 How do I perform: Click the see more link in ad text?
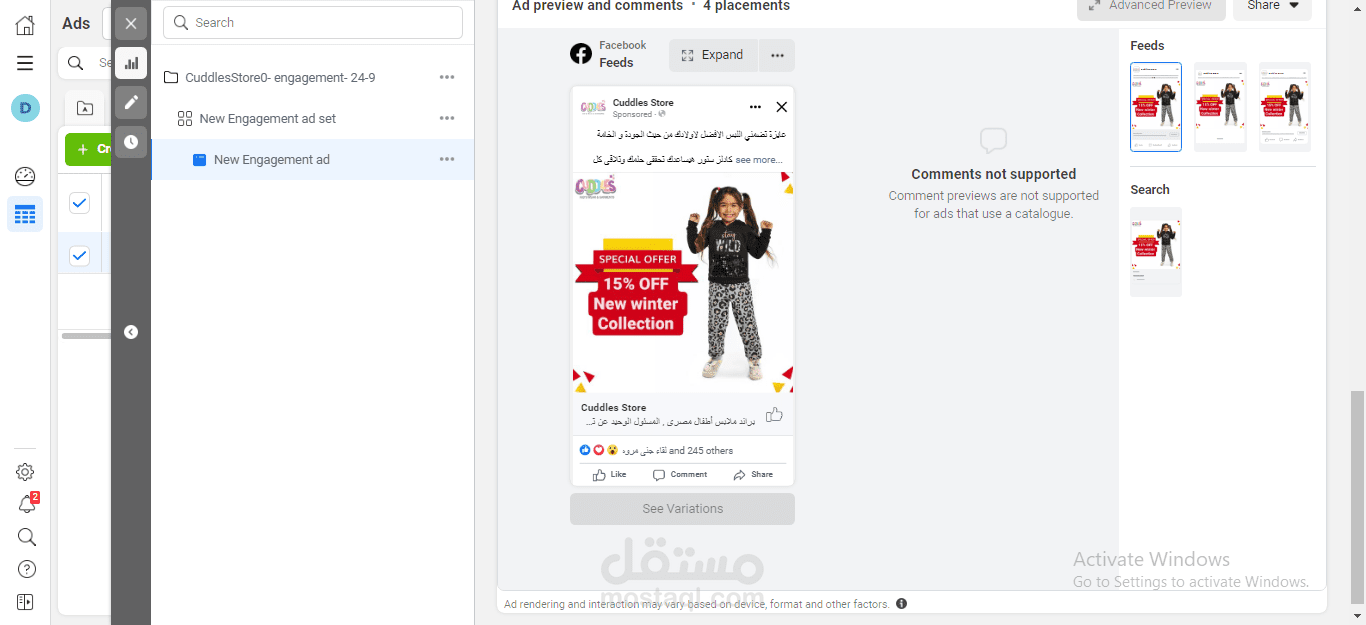coord(759,160)
